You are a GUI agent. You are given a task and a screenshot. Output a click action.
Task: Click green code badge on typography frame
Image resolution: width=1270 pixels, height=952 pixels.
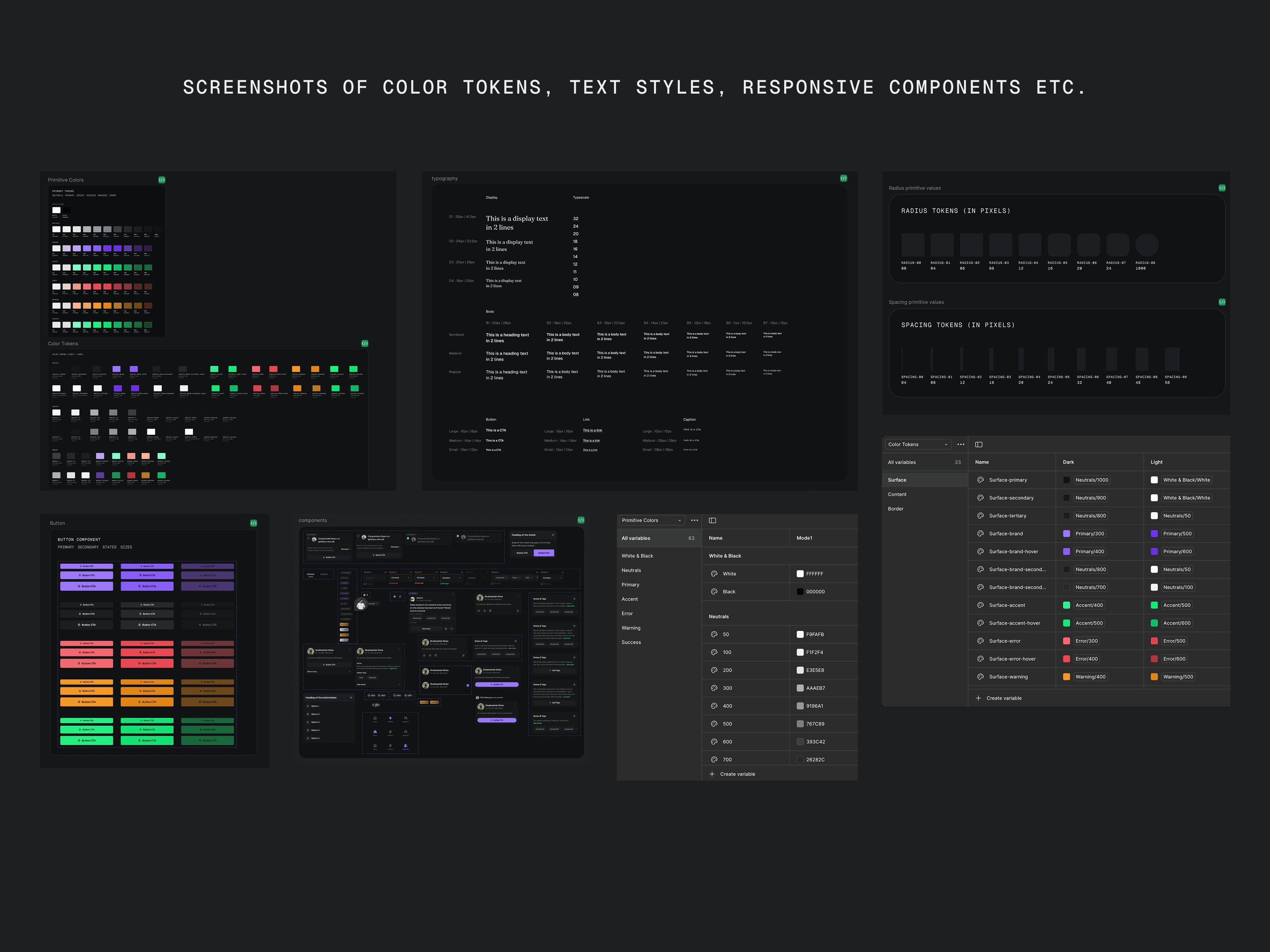[x=843, y=178]
